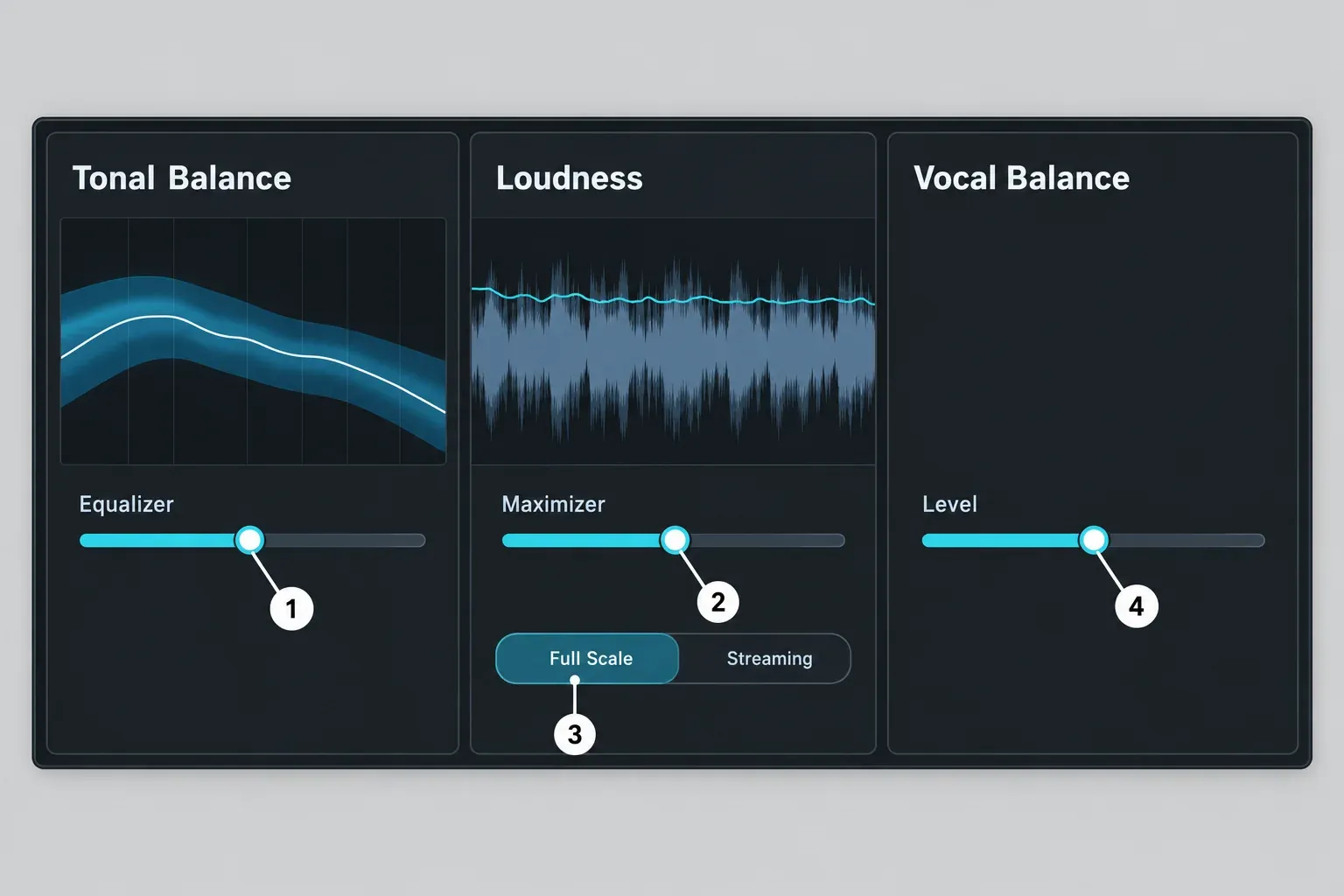This screenshot has height=896, width=1344.
Task: Click the Loudness heading
Action: [x=570, y=178]
